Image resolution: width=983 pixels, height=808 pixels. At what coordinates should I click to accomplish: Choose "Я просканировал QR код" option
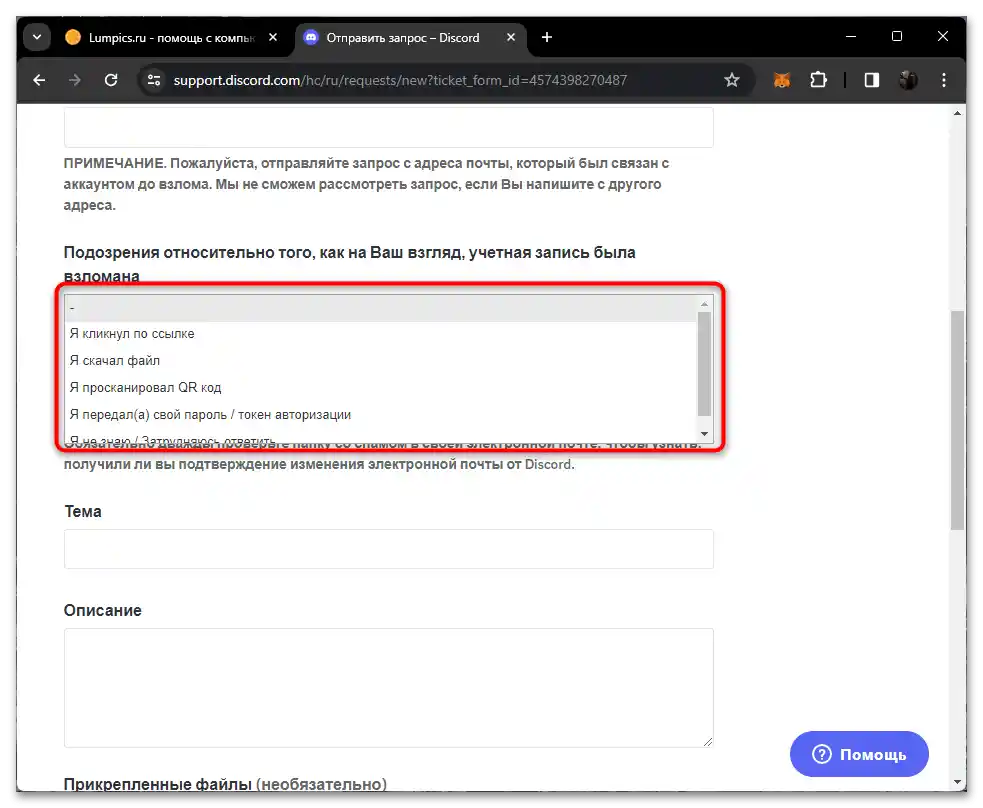381,387
